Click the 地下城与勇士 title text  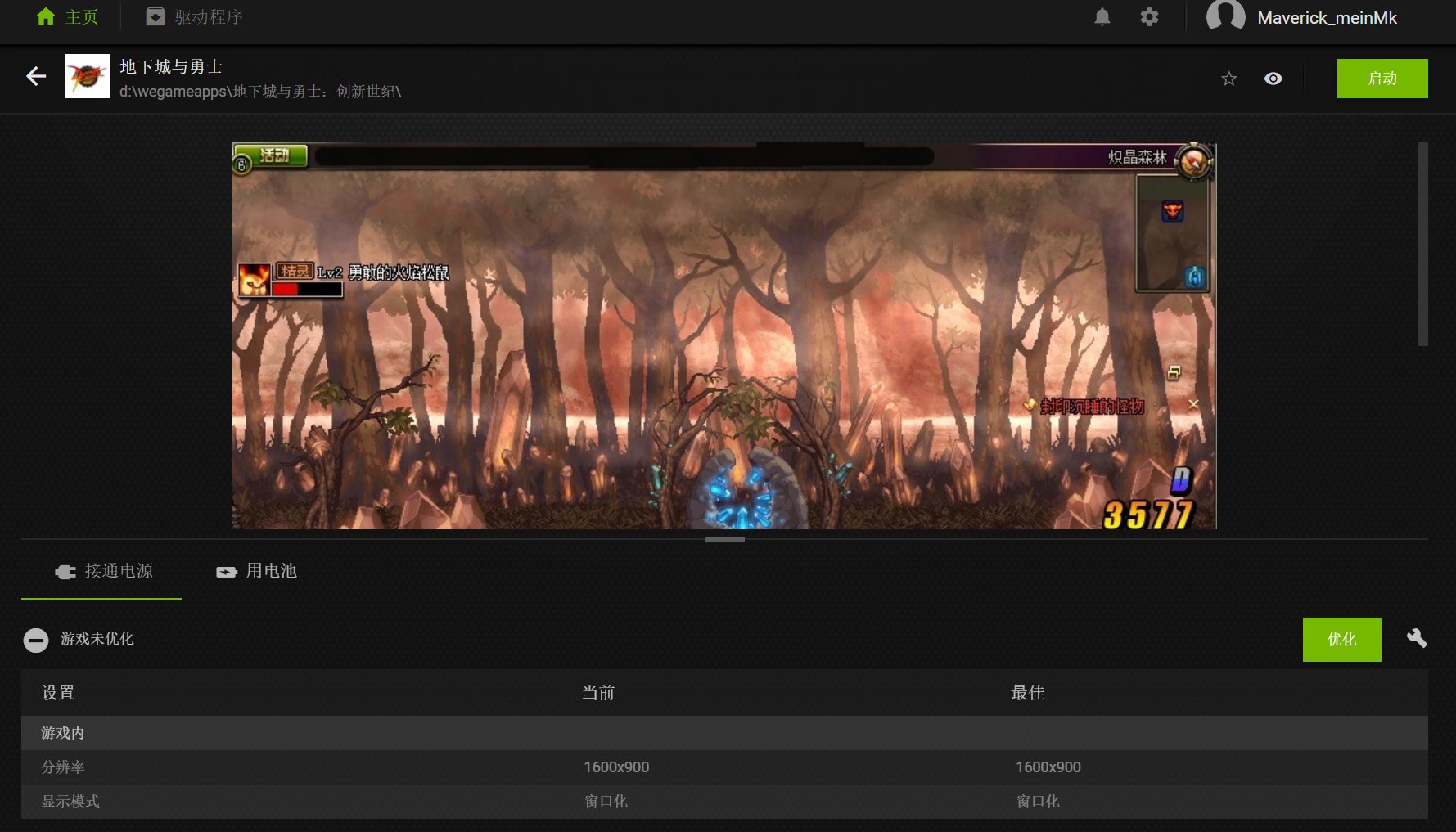tap(171, 67)
